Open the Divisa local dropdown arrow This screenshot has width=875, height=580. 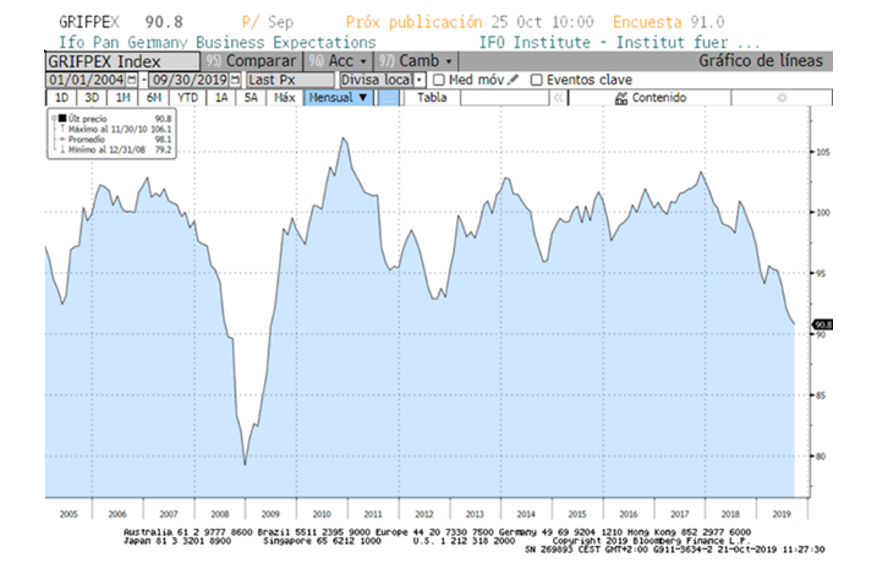point(419,80)
